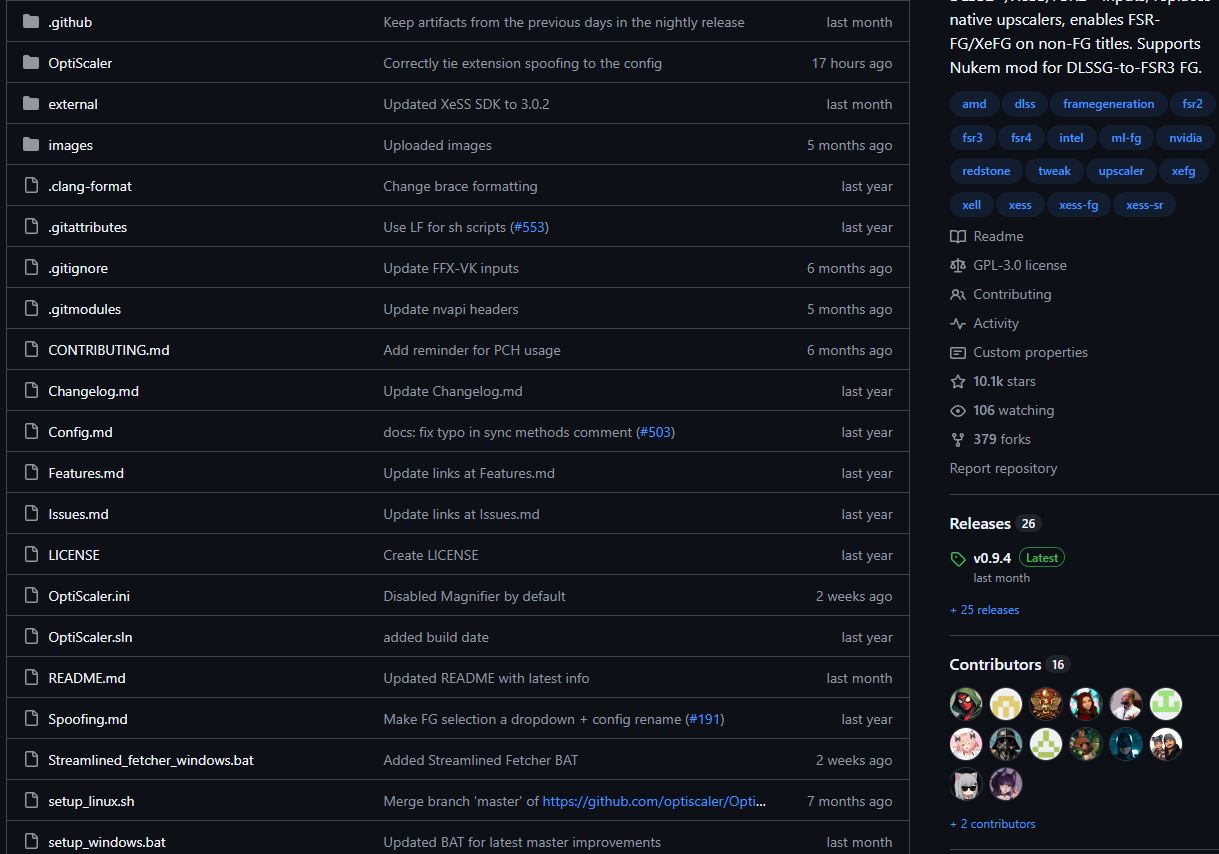Open the .gitignore file
This screenshot has width=1219, height=854.
(78, 268)
